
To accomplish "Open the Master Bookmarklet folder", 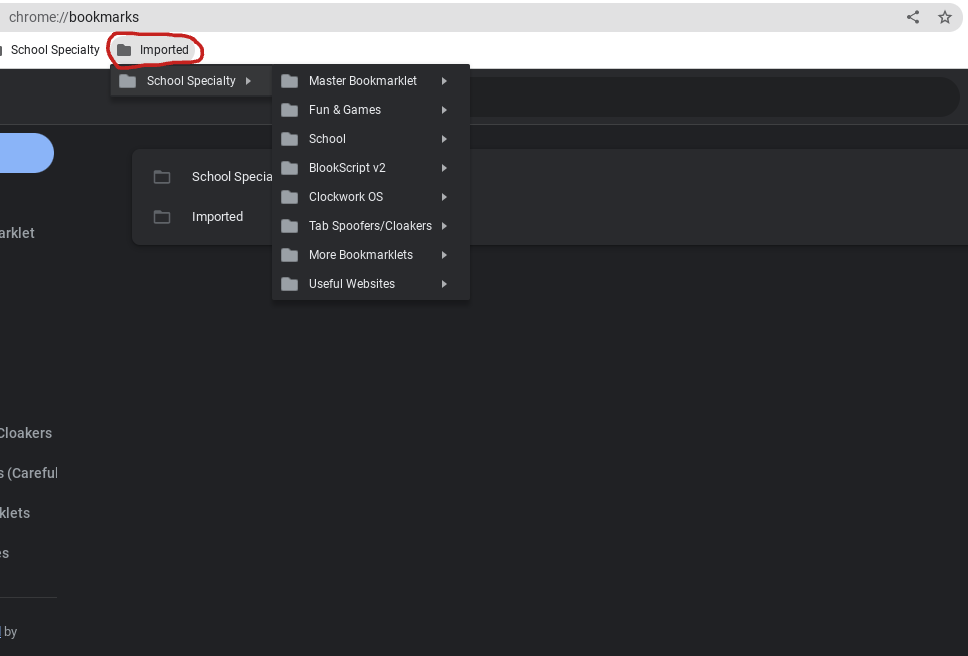I will click(370, 81).
